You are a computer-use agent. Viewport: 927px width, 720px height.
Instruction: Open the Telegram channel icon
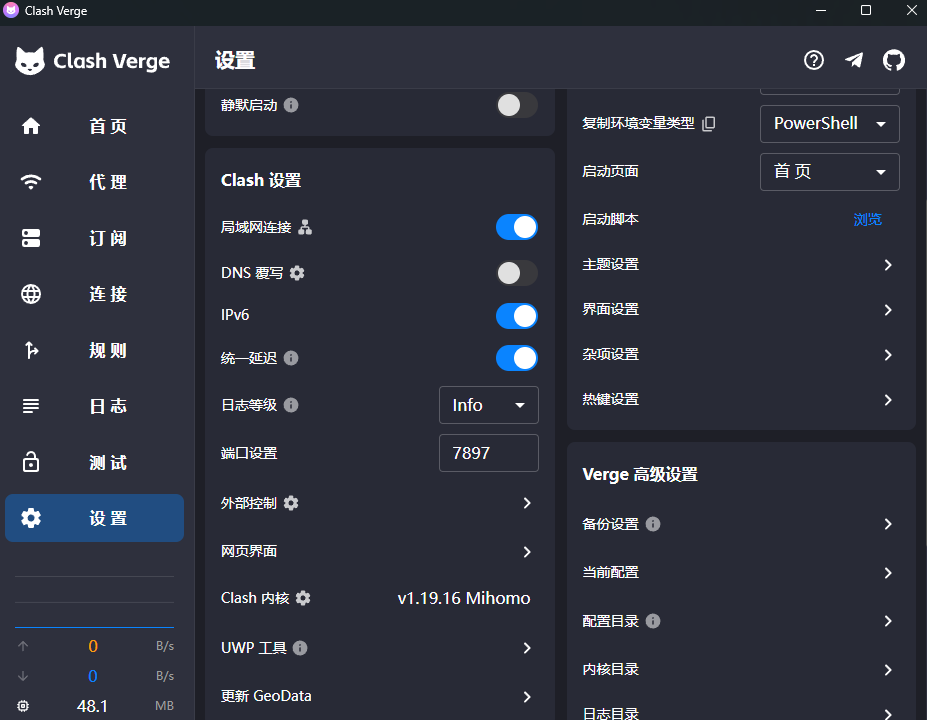coord(854,60)
